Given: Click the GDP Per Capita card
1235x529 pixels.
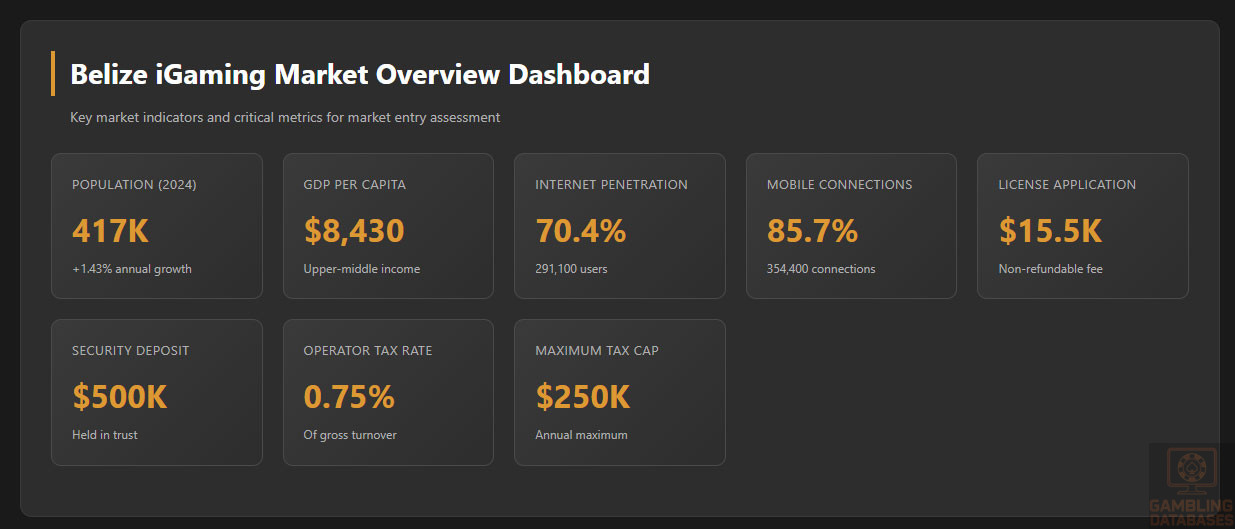Looking at the screenshot, I should (x=388, y=226).
